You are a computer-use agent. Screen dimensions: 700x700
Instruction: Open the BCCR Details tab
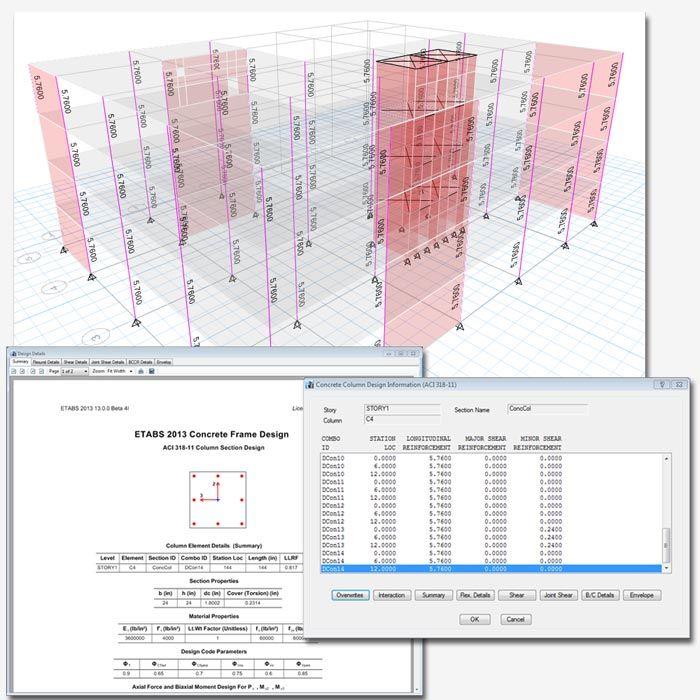click(141, 362)
